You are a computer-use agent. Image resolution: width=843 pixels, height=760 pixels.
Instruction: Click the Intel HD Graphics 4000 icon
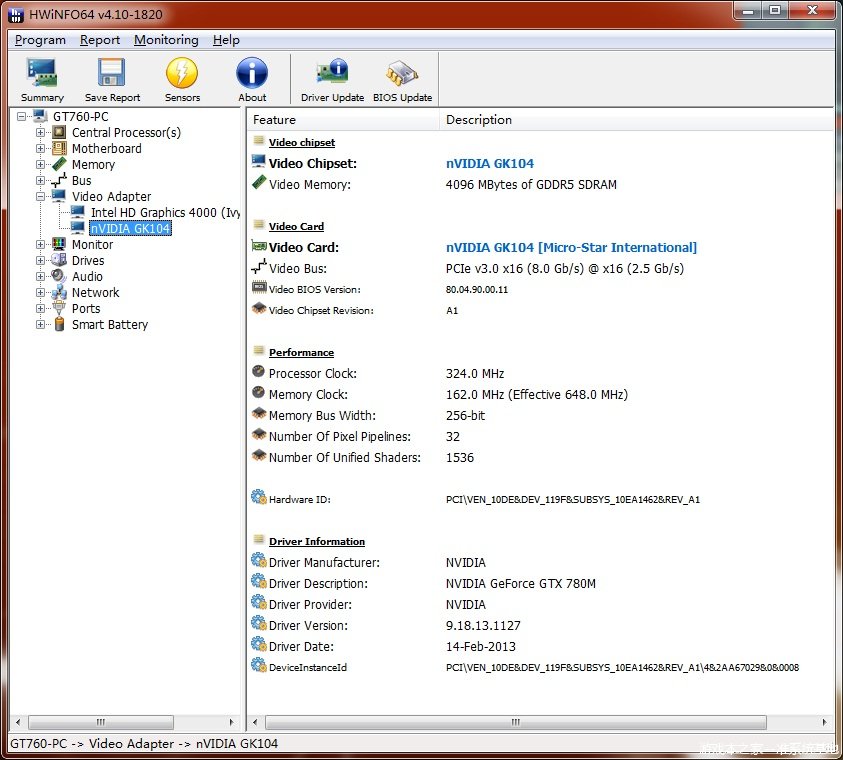[78, 211]
